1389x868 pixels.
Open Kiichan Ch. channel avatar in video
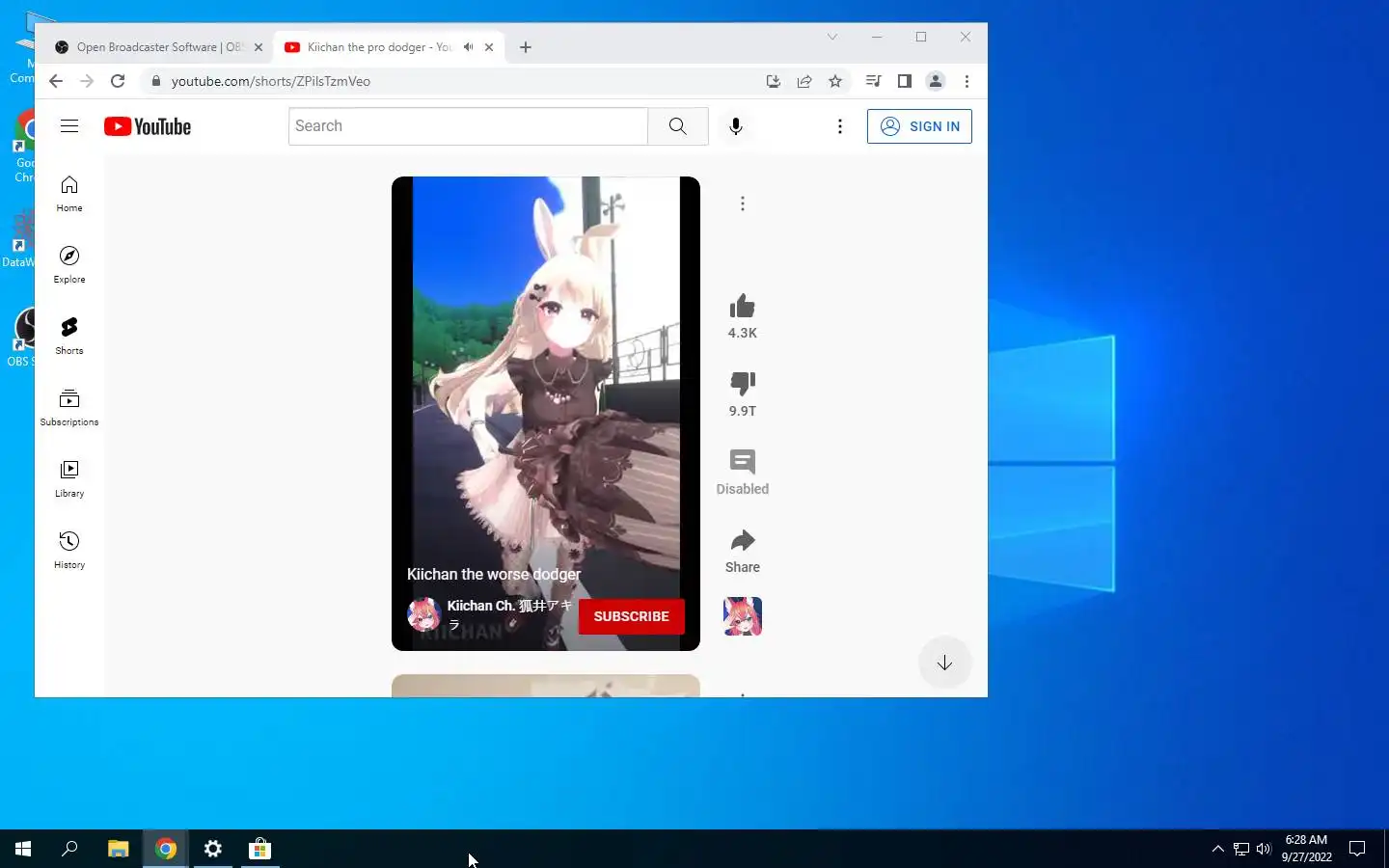[423, 614]
